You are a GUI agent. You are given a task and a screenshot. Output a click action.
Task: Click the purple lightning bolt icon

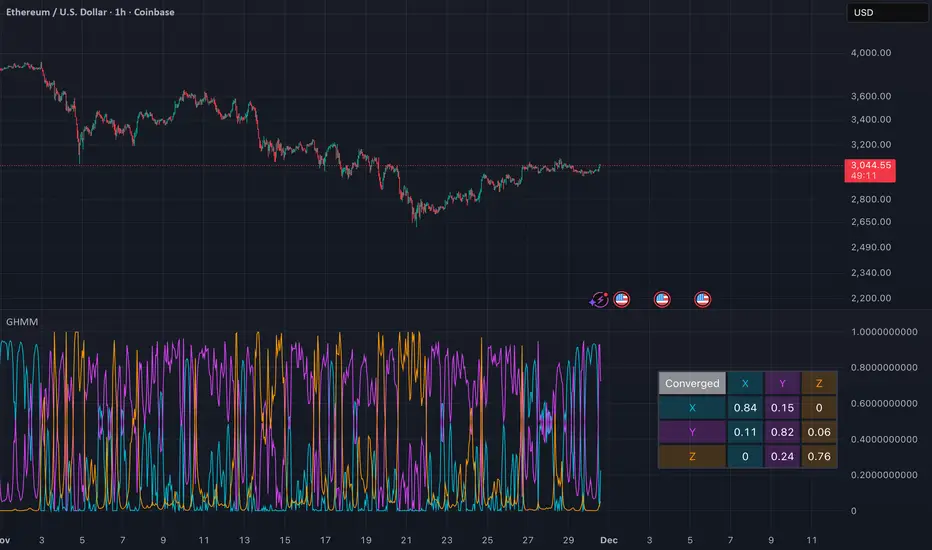click(600, 298)
